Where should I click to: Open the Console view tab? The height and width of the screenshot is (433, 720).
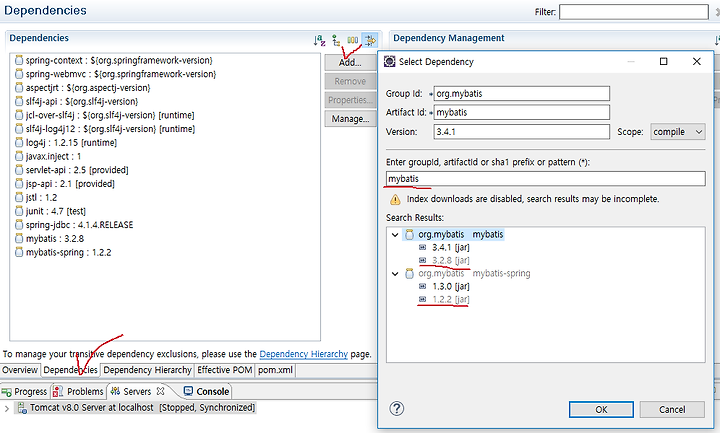click(x=206, y=391)
